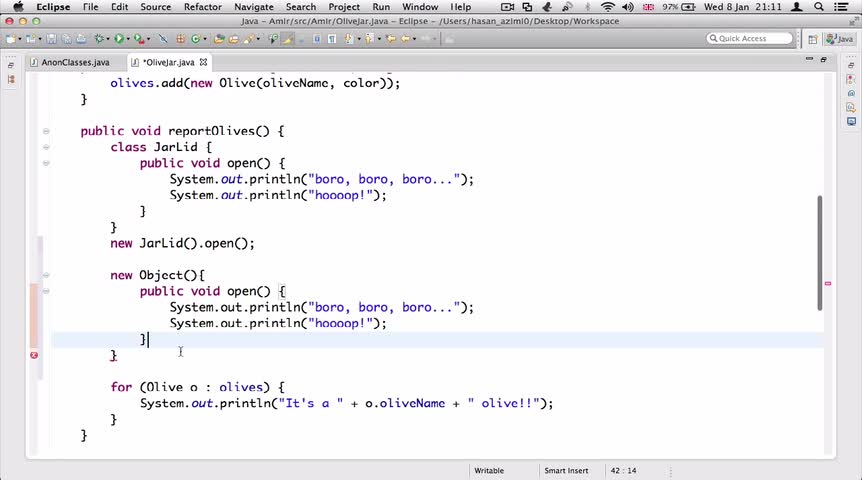Screen dimensions: 862x480
Task: Click the Back navigation arrow icon
Action: point(406,39)
